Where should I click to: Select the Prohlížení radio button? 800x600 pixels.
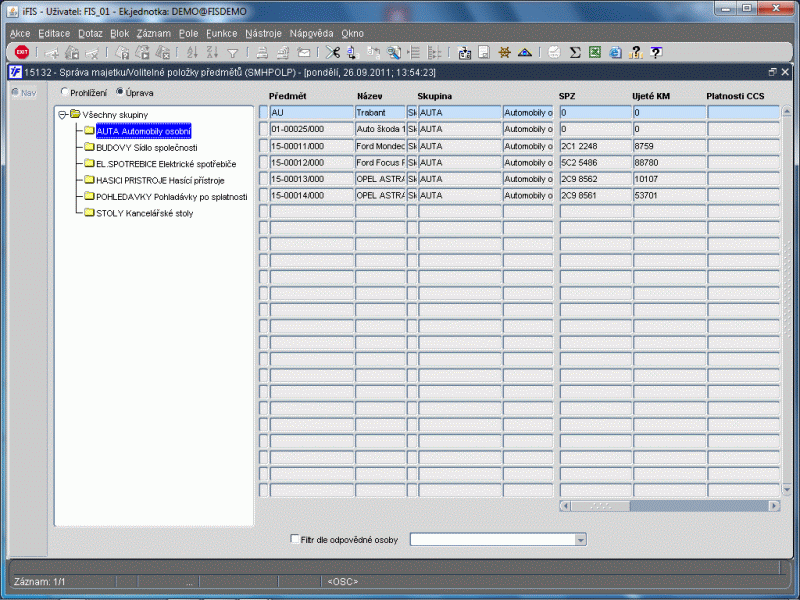66,93
